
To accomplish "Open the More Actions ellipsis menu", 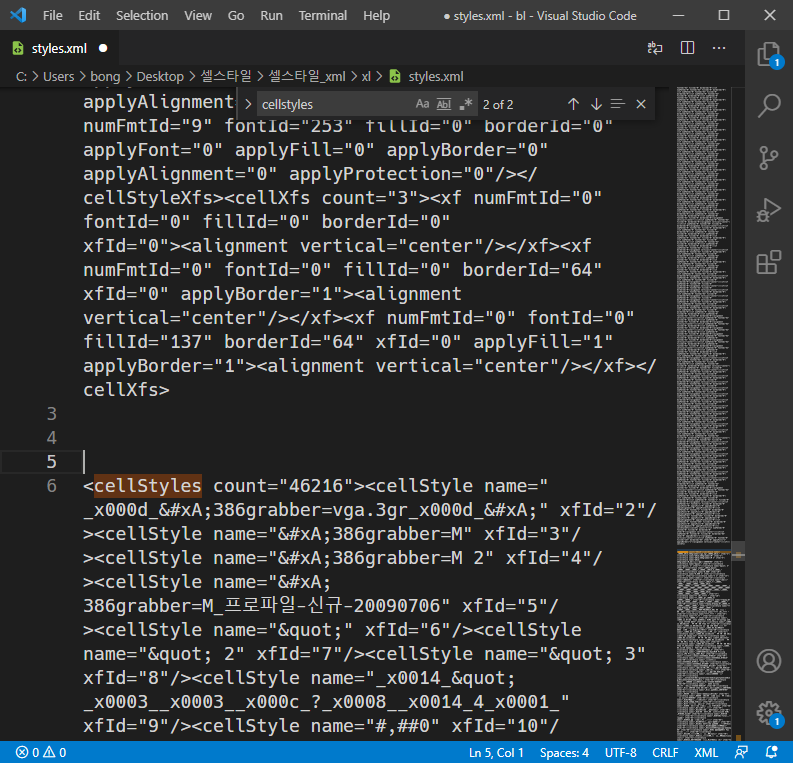I will tap(719, 48).
